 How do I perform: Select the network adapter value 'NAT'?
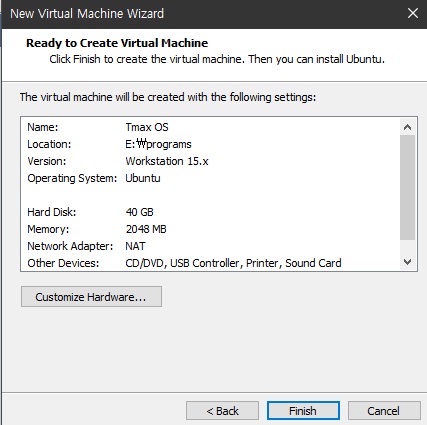tap(135, 246)
